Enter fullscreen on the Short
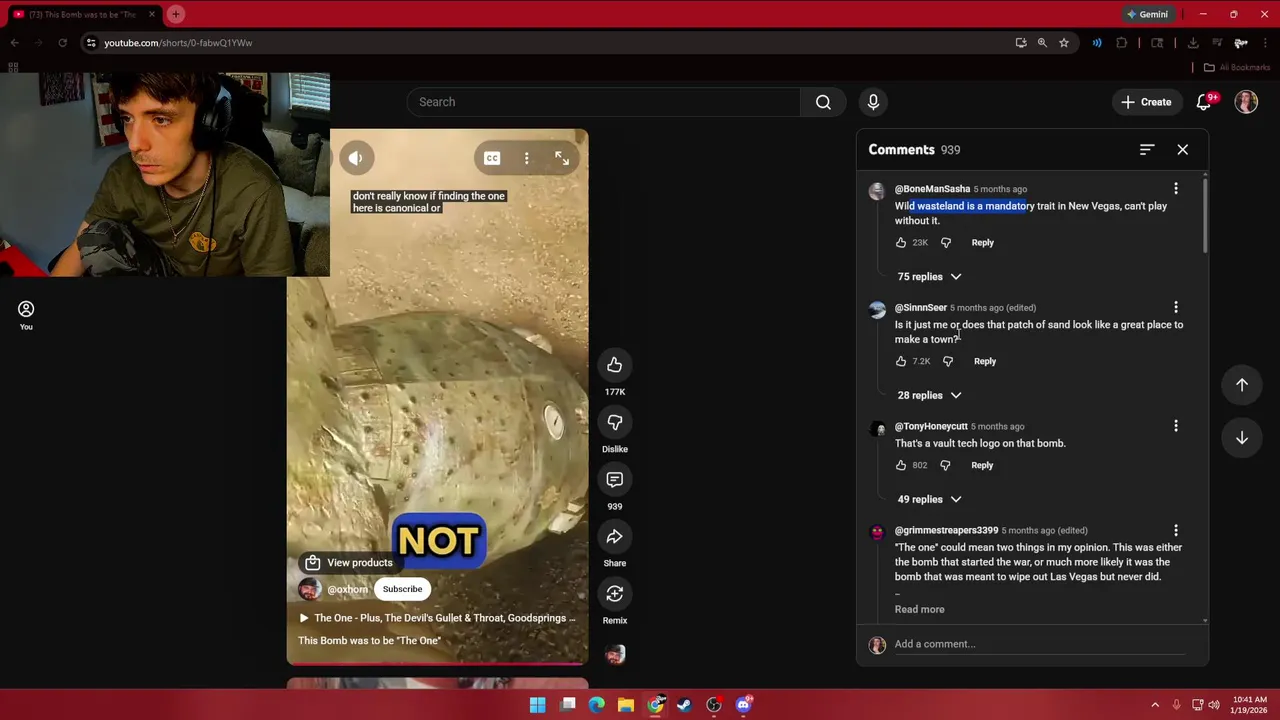 tap(562, 158)
